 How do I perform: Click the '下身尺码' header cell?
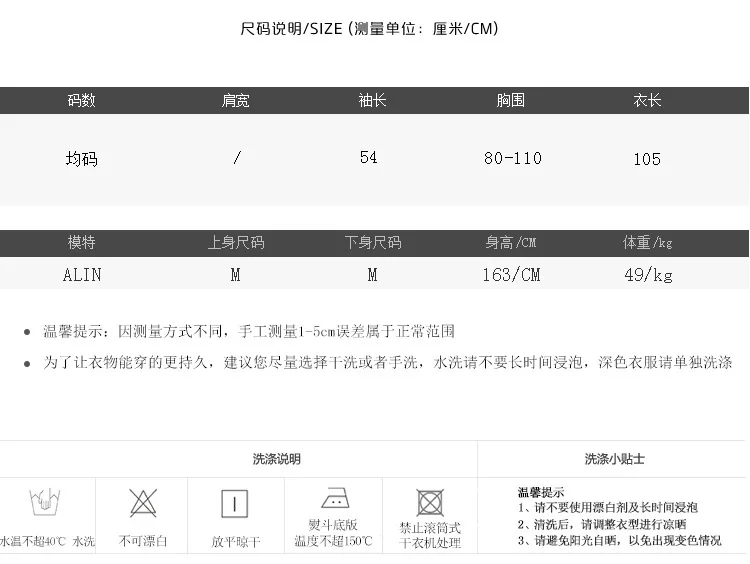coord(373,243)
